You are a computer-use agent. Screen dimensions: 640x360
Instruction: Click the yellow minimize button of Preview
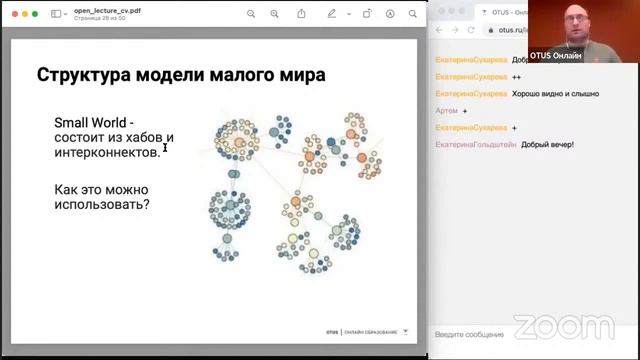(x=25, y=14)
